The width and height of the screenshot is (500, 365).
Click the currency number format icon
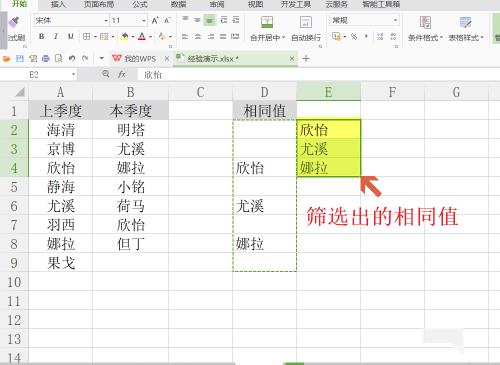coord(336,36)
